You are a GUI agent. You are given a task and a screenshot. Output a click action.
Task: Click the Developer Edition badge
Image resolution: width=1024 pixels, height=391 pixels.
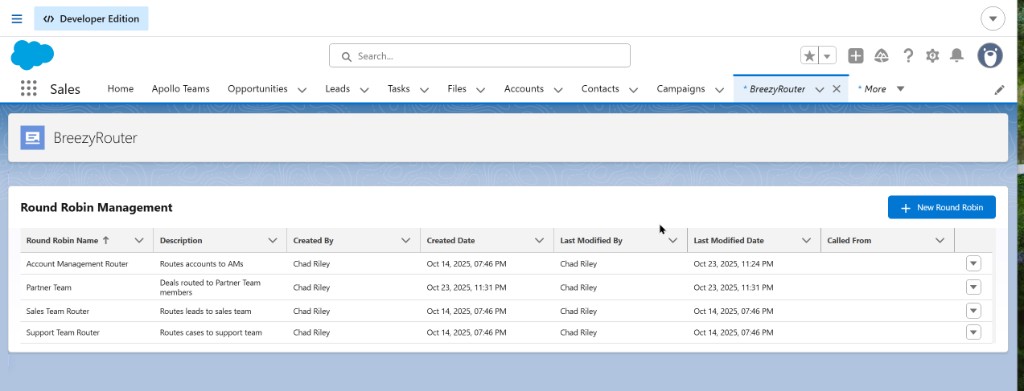(91, 19)
